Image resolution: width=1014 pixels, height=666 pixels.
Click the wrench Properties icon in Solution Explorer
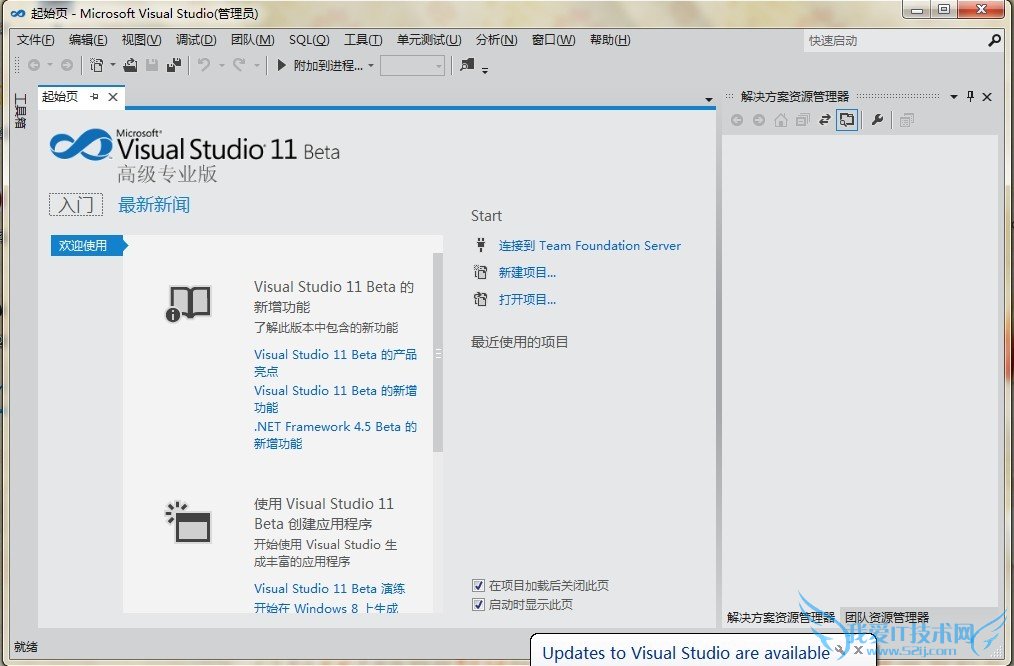tap(877, 120)
